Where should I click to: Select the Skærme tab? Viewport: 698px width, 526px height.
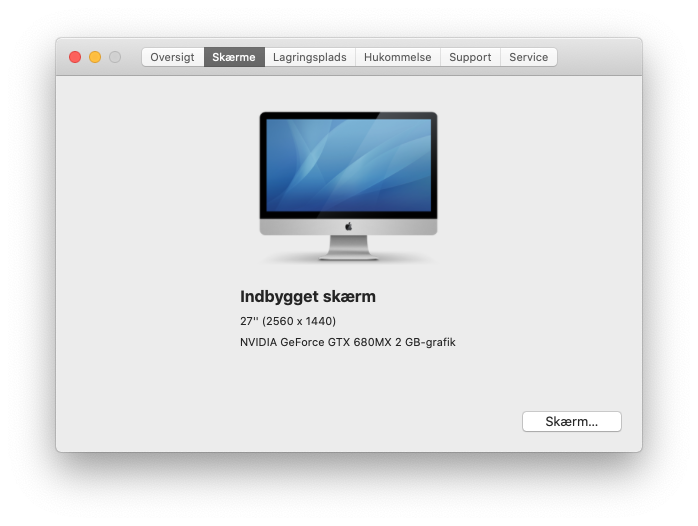point(234,57)
